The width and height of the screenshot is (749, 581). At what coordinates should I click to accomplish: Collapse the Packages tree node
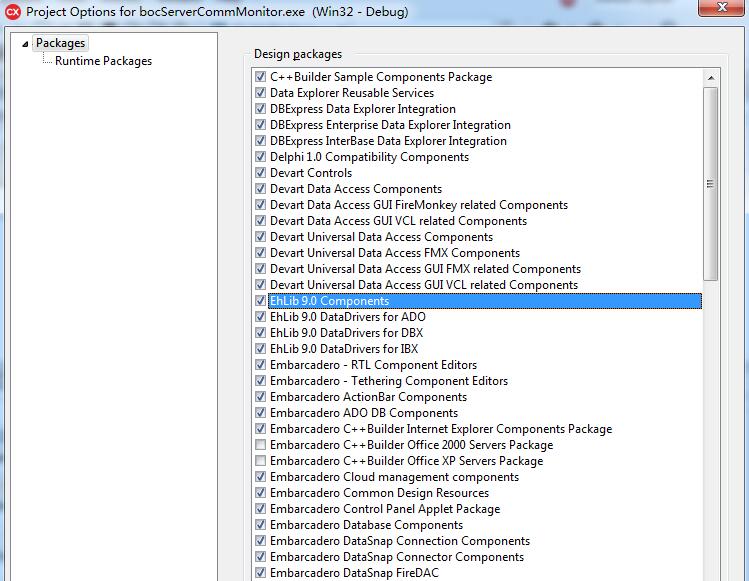point(26,44)
